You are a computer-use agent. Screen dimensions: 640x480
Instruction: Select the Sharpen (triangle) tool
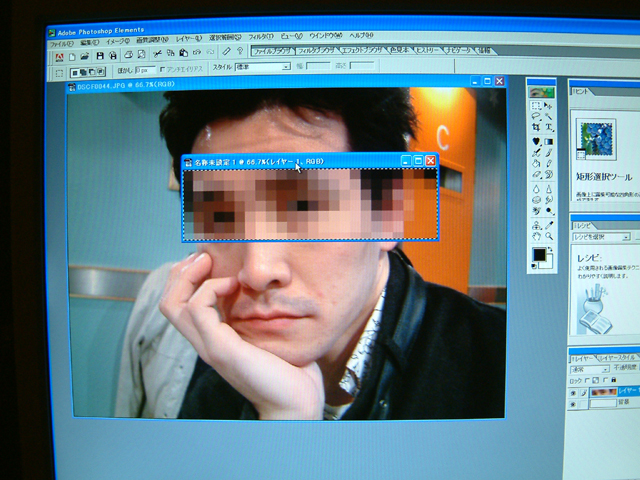(549, 189)
